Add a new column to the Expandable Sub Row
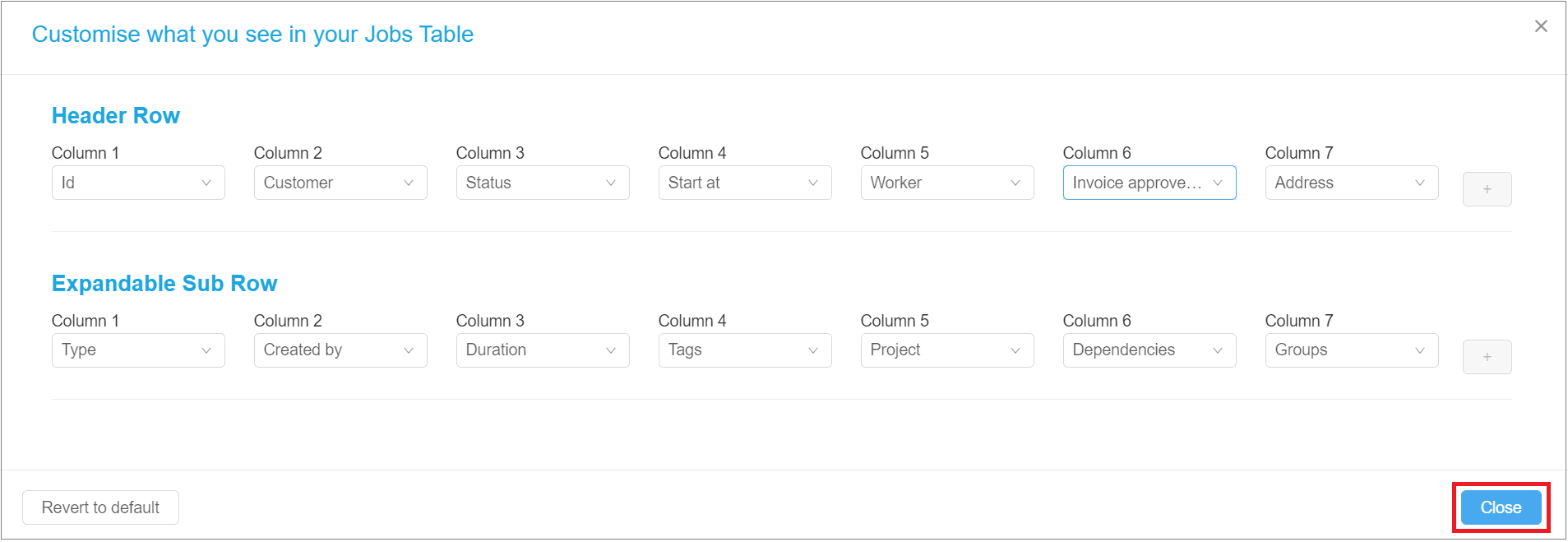The width and height of the screenshot is (1568, 542). [x=1487, y=356]
